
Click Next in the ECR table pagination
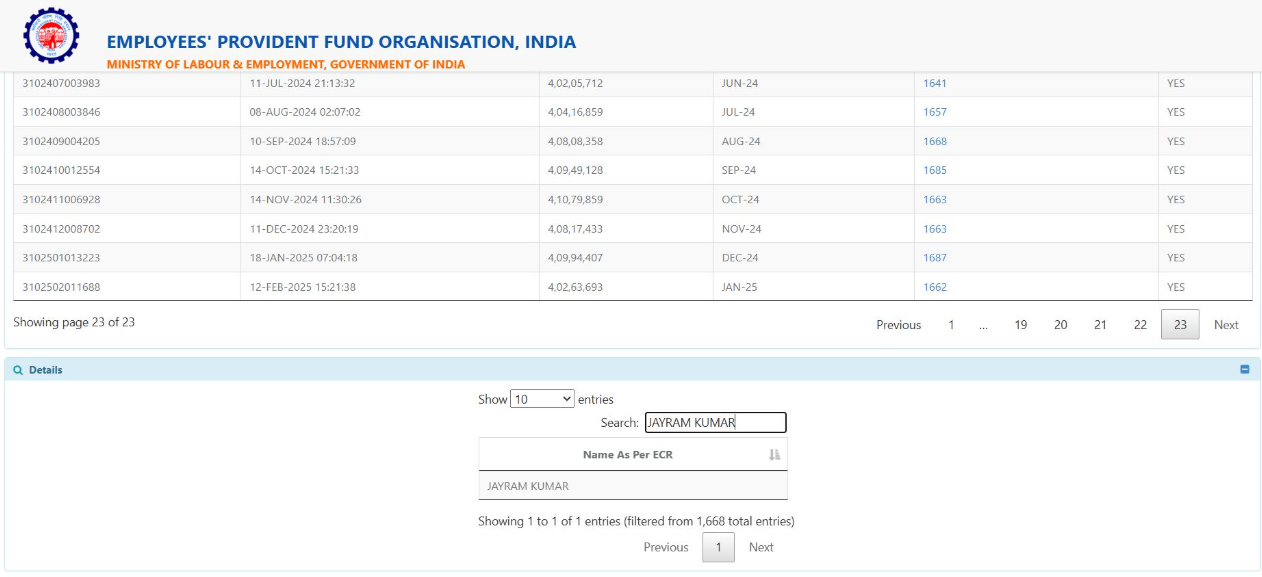coord(1226,325)
